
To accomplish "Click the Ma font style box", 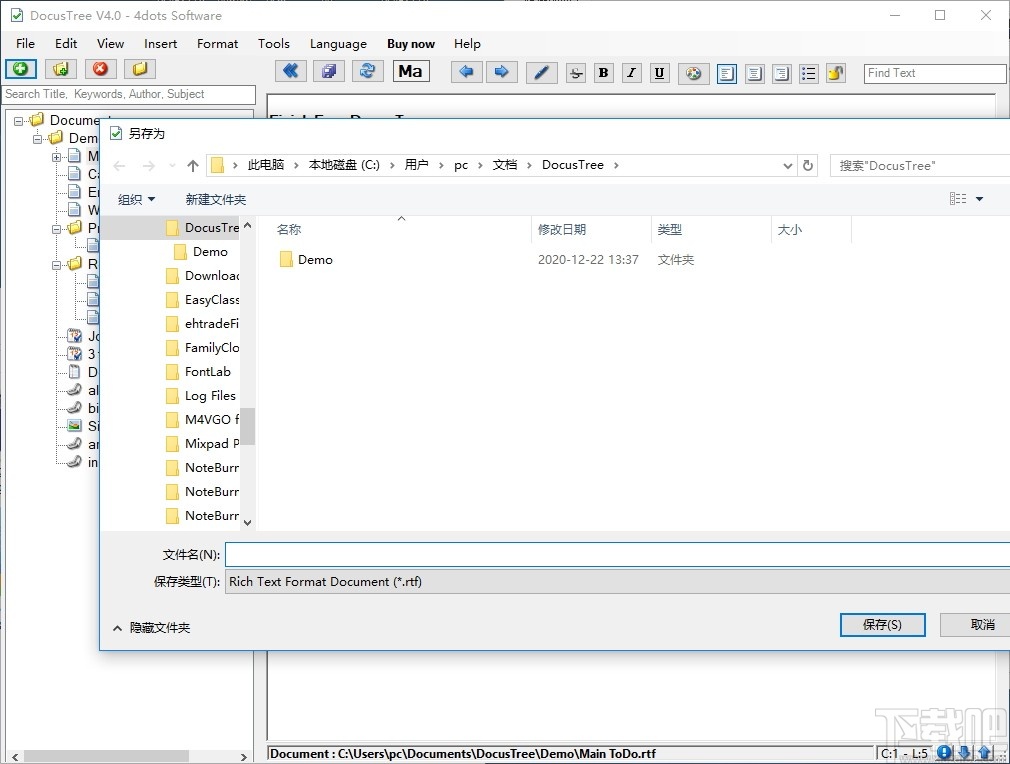I will [x=411, y=72].
